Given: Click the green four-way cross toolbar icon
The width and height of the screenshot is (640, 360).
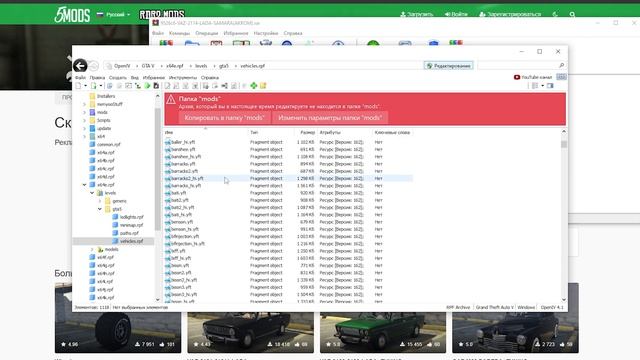Looking at the screenshot, I should tap(253, 86).
